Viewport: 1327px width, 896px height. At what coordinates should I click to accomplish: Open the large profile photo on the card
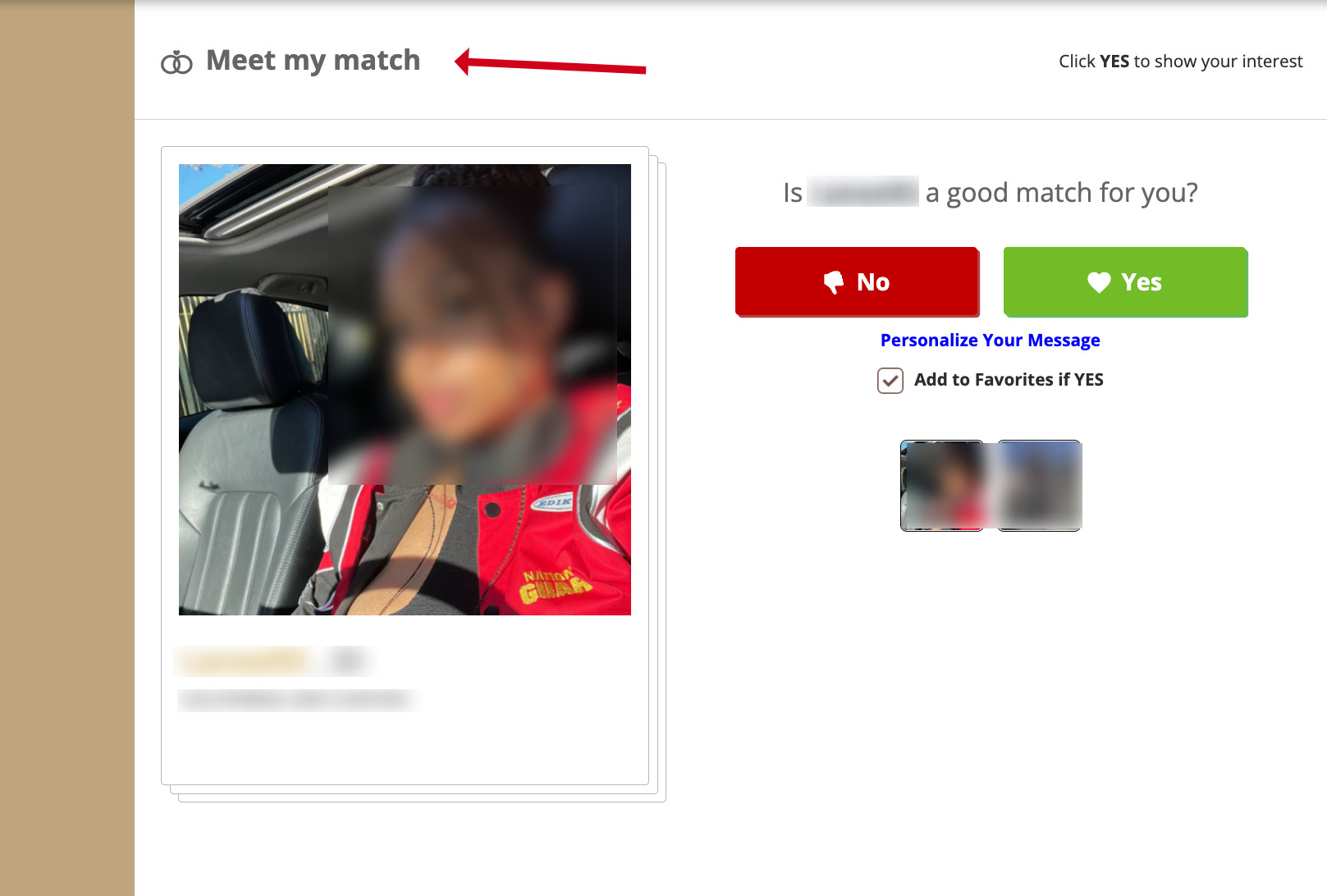pos(405,390)
